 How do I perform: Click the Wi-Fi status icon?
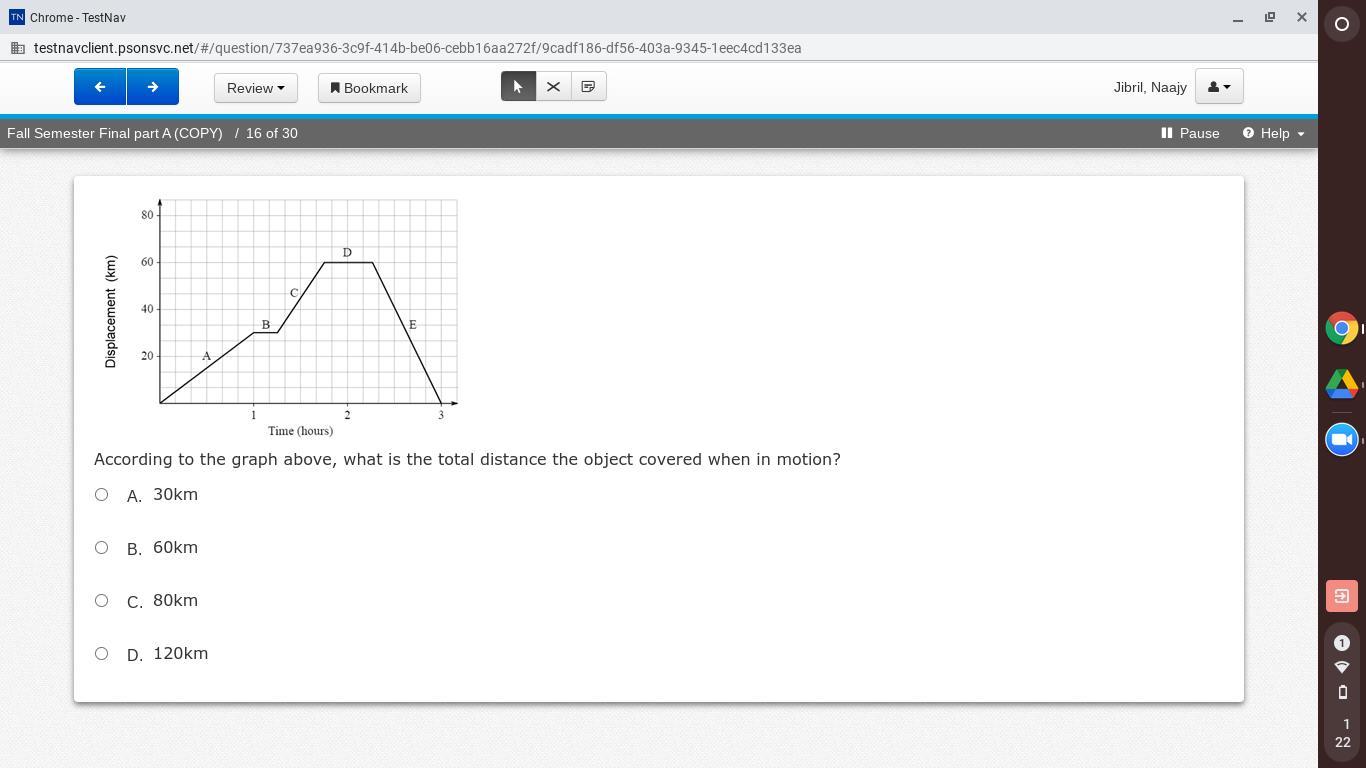coord(1342,667)
